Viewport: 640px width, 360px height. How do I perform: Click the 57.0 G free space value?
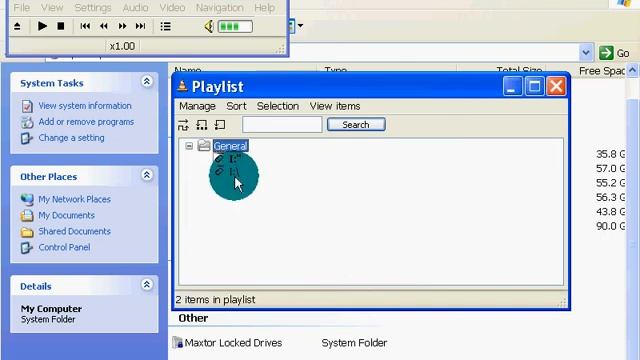(x=610, y=169)
